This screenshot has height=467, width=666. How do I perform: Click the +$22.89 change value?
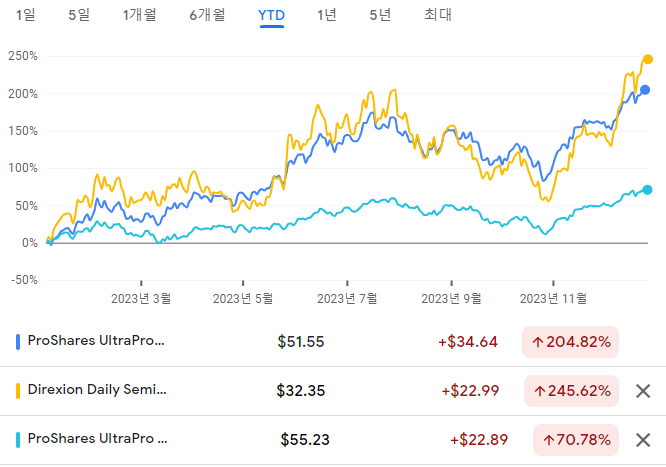pyautogui.click(x=479, y=440)
